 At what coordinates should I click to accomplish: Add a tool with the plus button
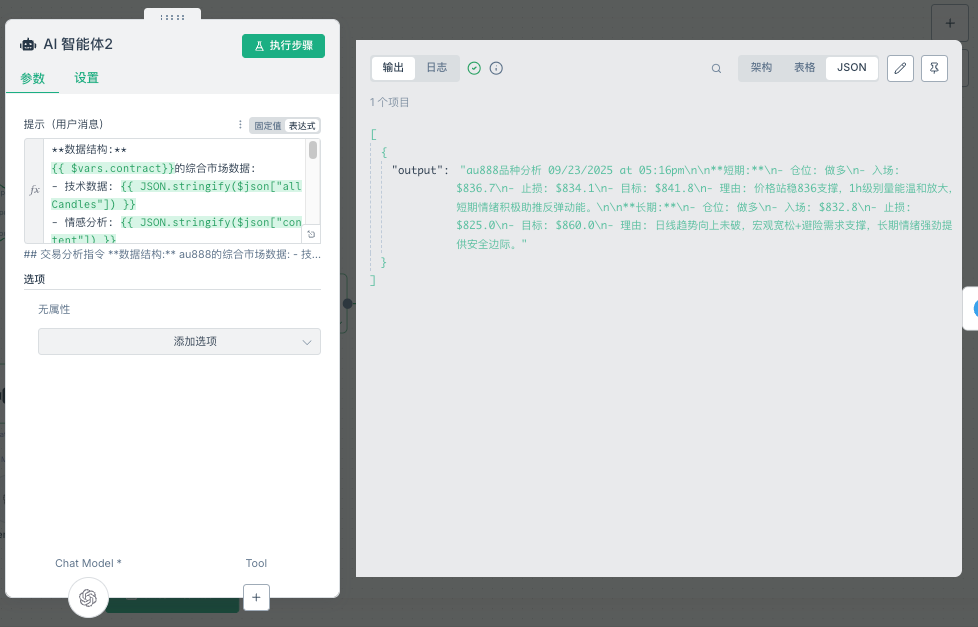coord(256,597)
